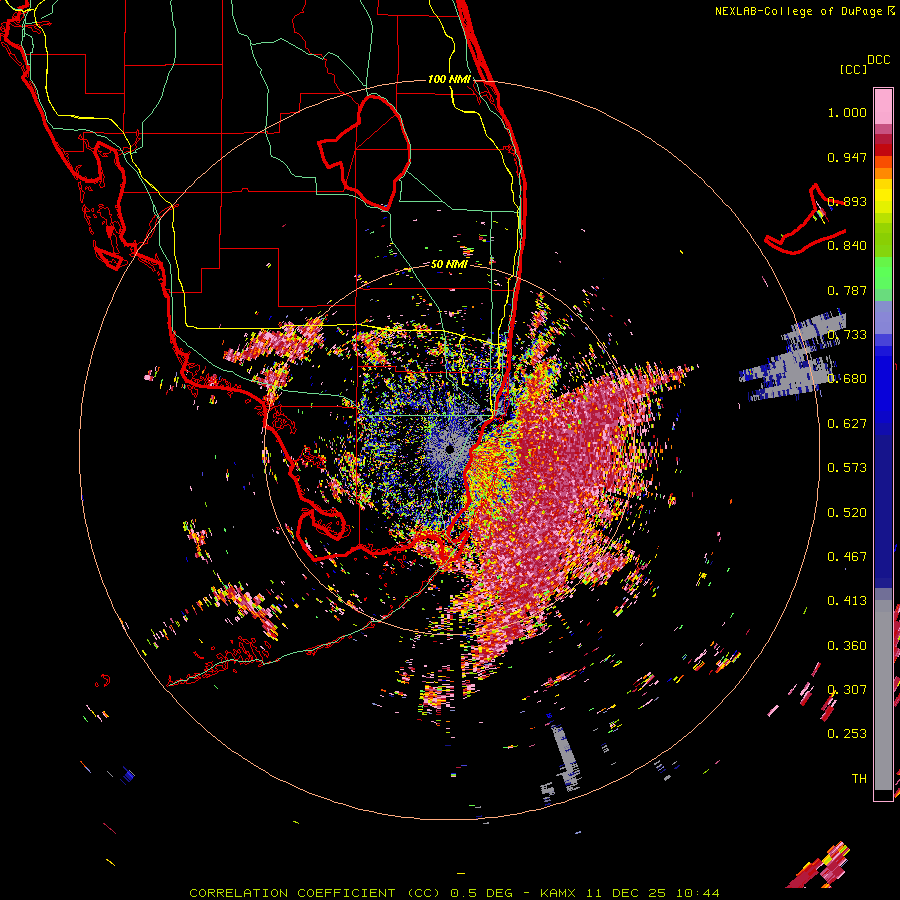The width and height of the screenshot is (900, 900).
Task: Click the 0.307 color scale value
Action: 847,690
